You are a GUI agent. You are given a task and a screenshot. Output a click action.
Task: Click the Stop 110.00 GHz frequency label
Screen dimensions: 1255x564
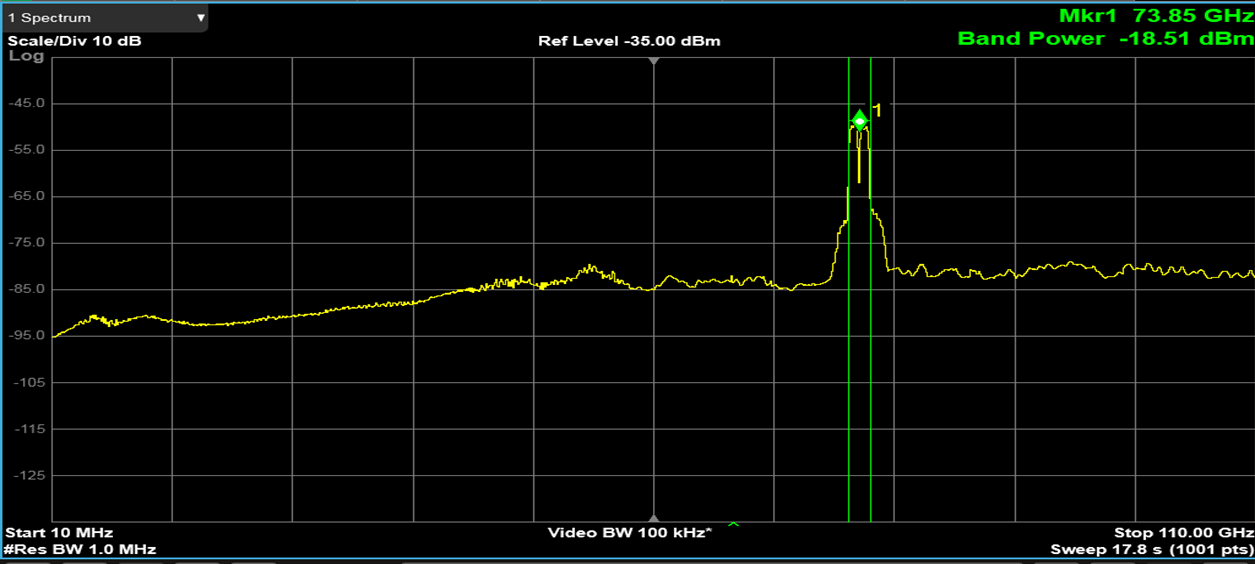(x=1183, y=532)
